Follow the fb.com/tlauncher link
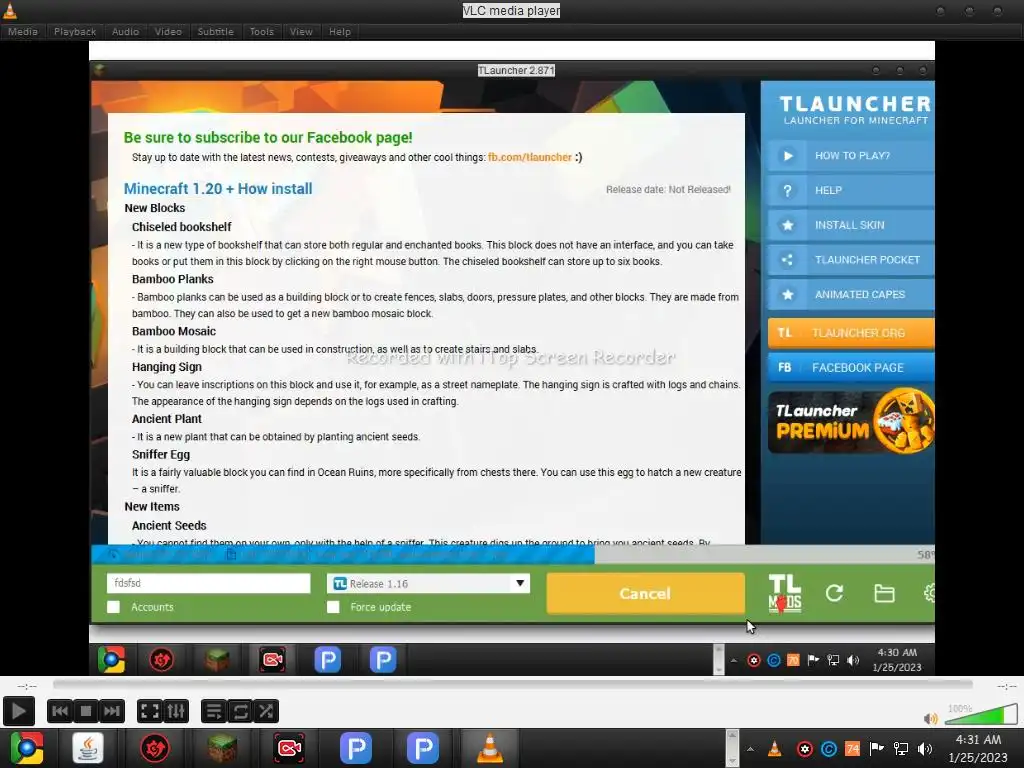Viewport: 1024px width, 768px height. coord(530,157)
